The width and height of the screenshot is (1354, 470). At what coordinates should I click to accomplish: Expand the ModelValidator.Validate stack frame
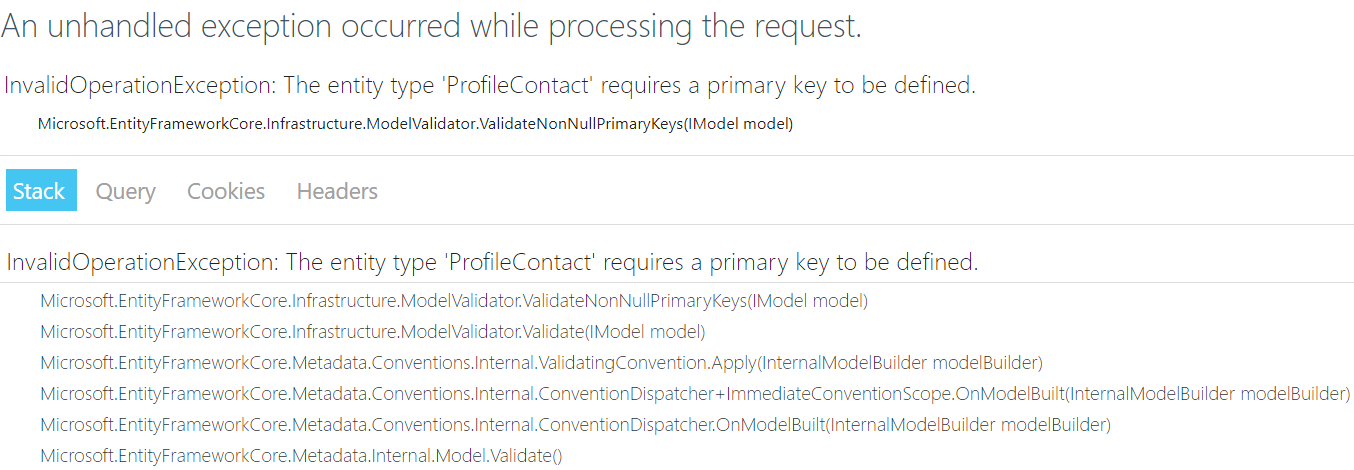click(372, 332)
